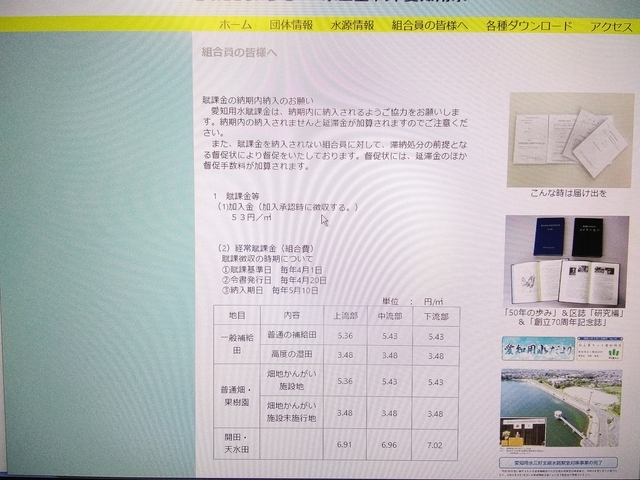Screen dimensions: 640x480
Task: Click the 上流部 value 3.48 for 高度の湿田
Action: pyautogui.click(x=345, y=355)
